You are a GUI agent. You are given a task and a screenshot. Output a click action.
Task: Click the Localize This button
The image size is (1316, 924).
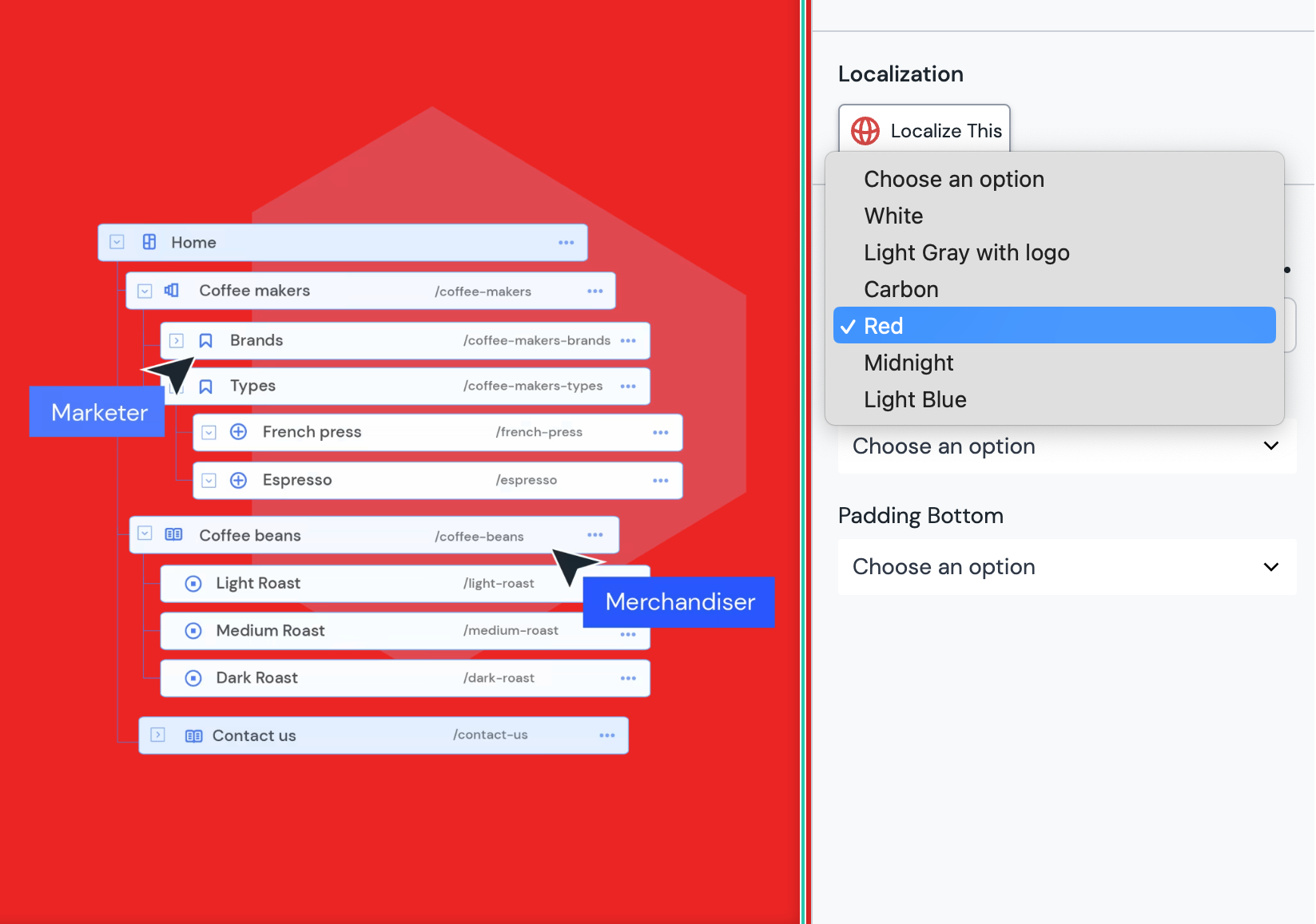(924, 130)
